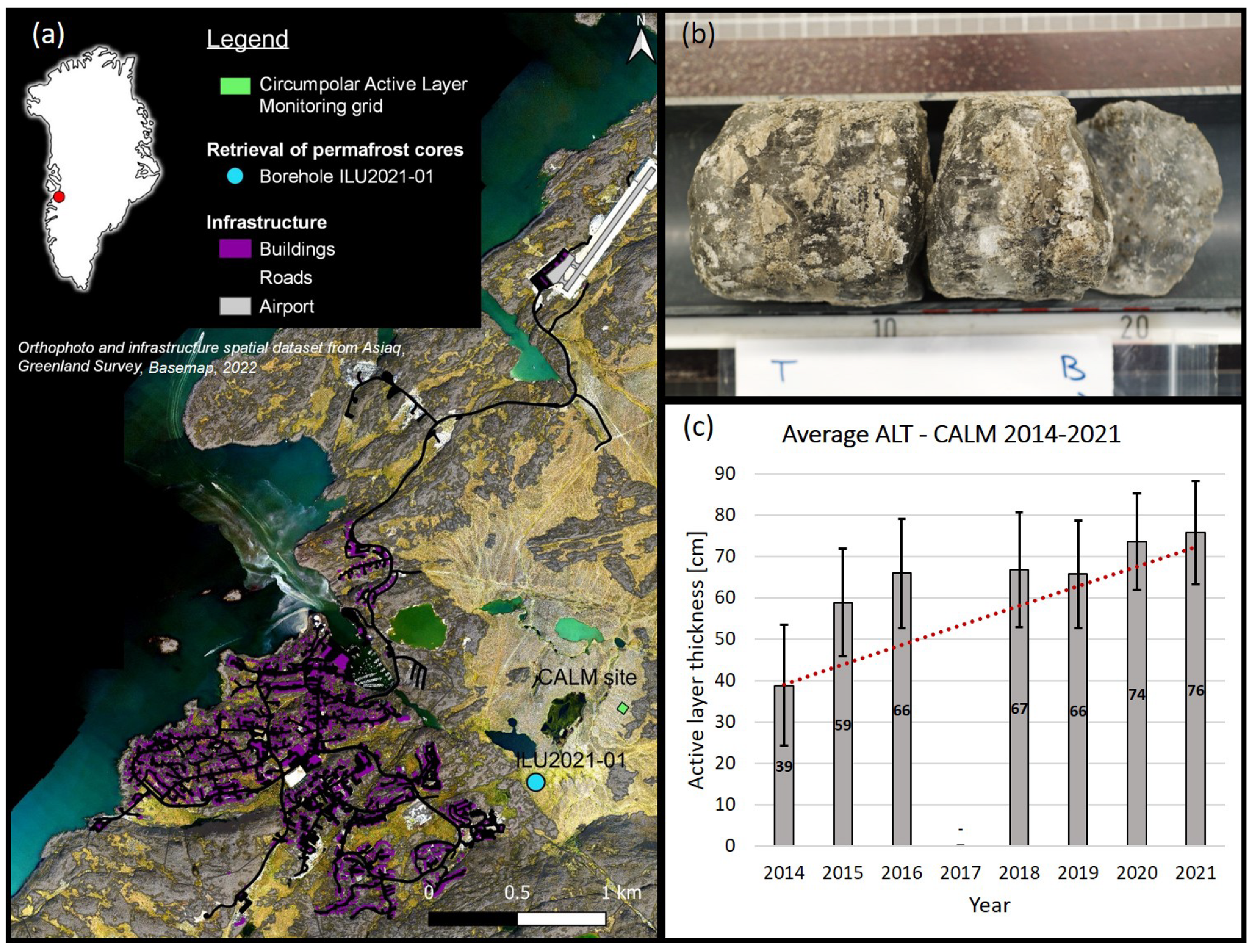Click the small green CALM grid marker
Viewport: 1256px width, 952px height.
[x=623, y=708]
